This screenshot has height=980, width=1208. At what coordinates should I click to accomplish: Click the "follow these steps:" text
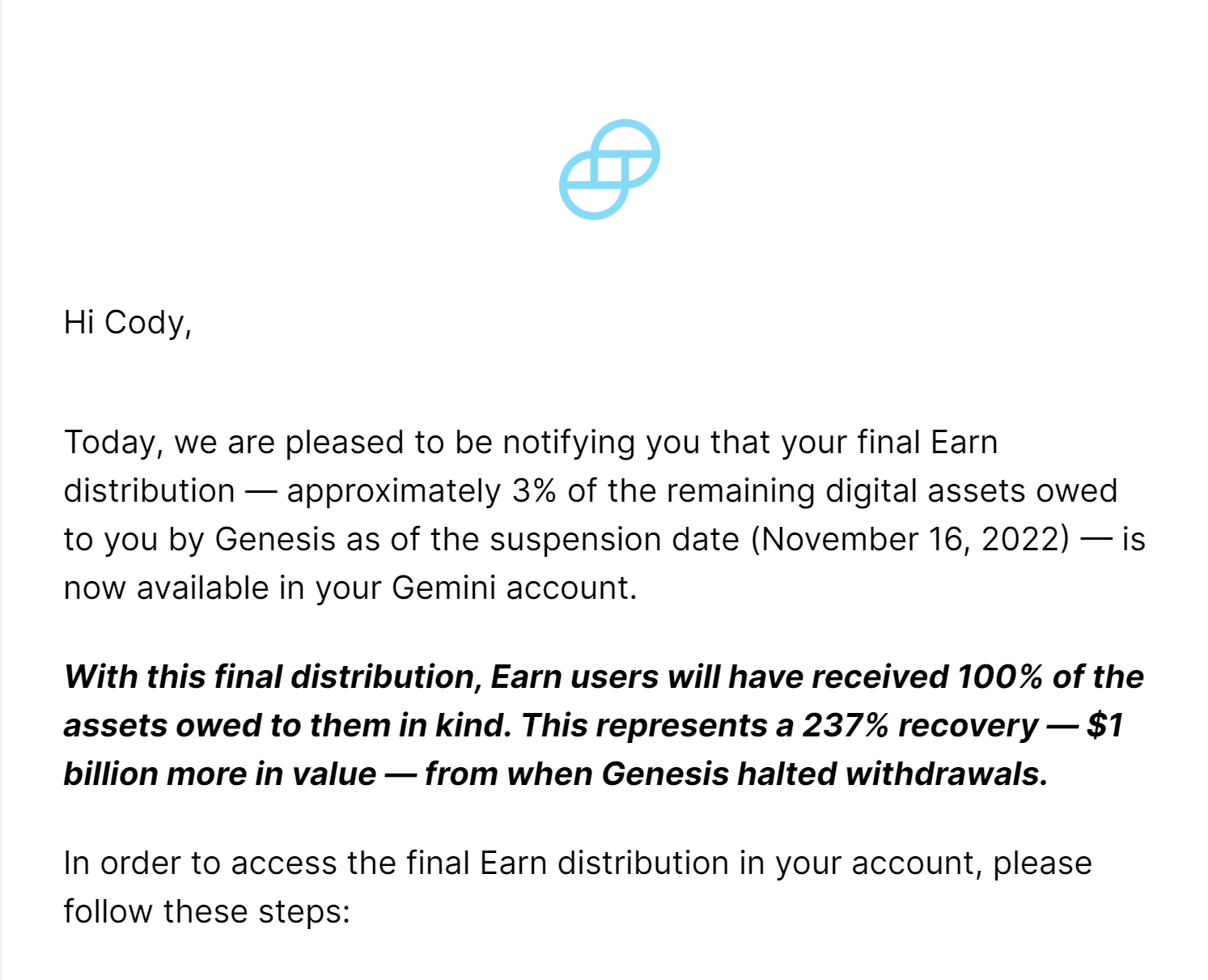click(206, 912)
